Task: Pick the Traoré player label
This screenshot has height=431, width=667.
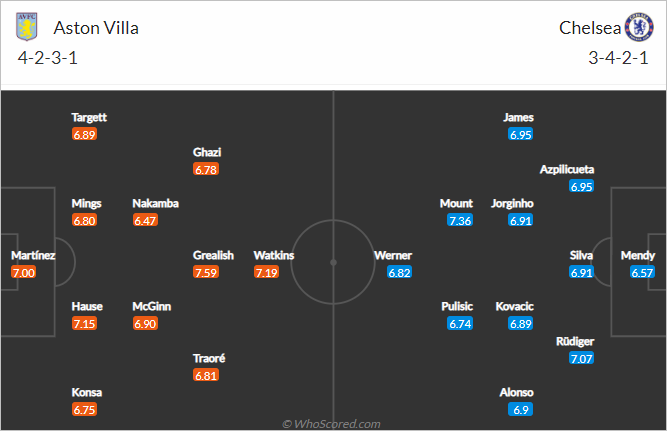Action: [209, 358]
